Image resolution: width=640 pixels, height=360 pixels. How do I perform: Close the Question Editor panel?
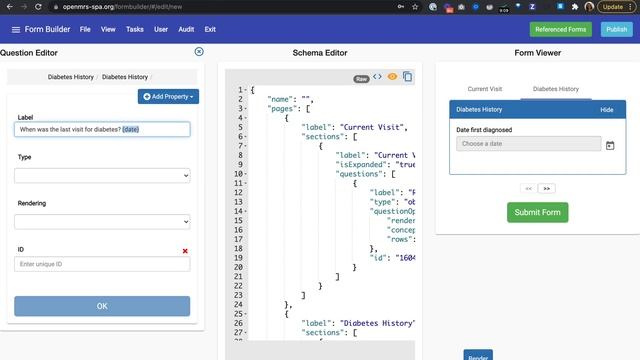199,51
